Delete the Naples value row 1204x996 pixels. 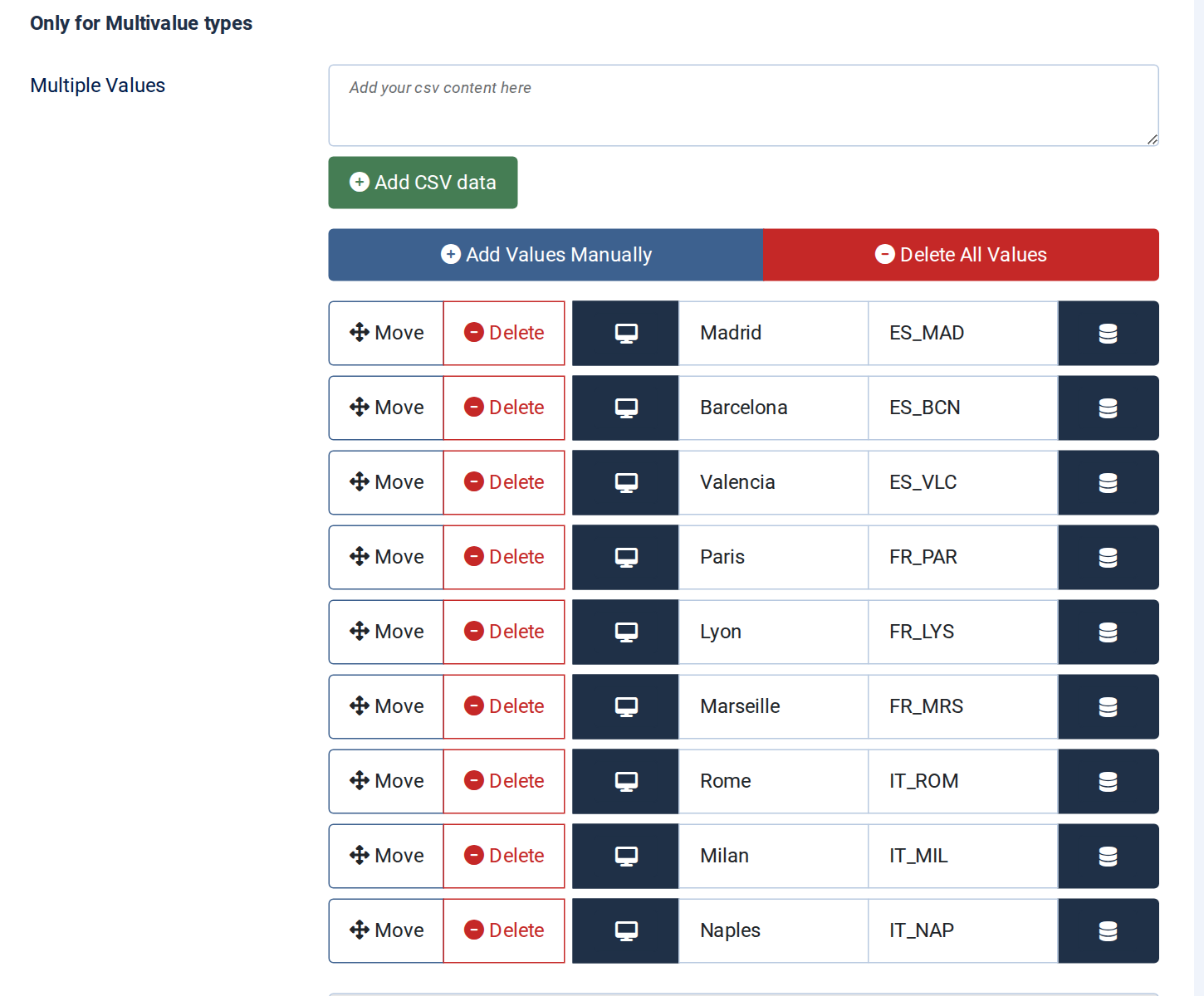pyautogui.click(x=504, y=930)
